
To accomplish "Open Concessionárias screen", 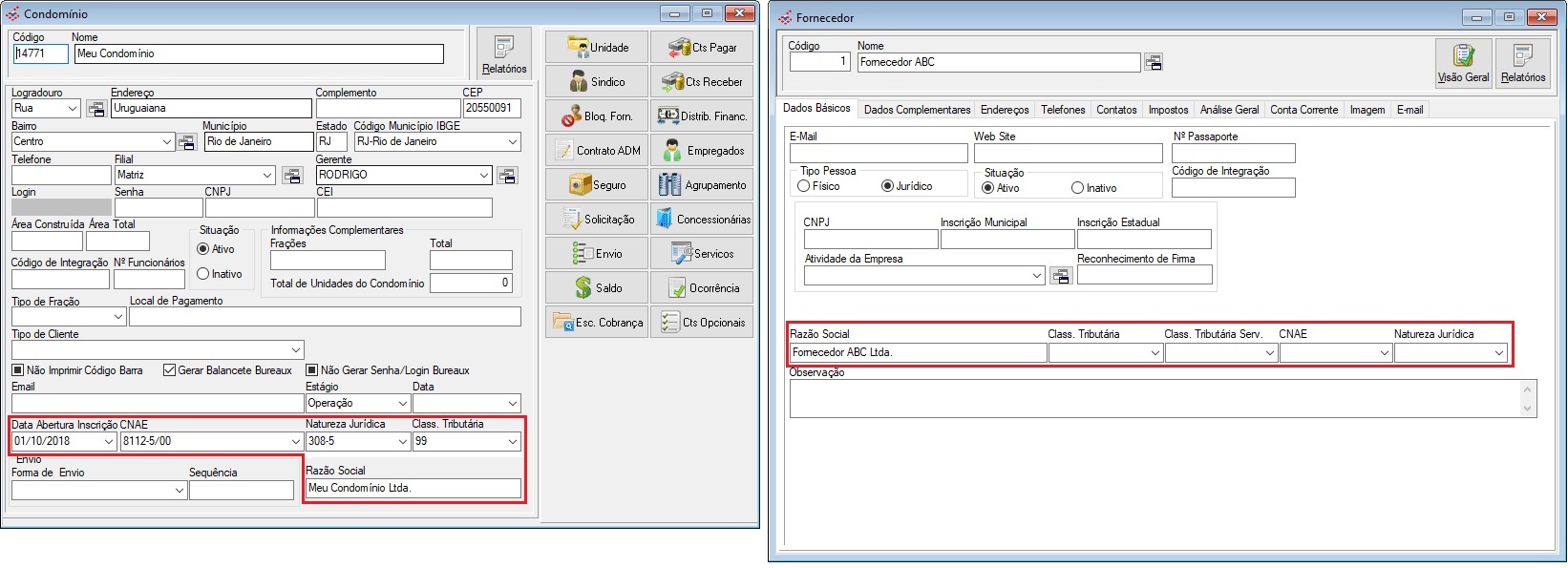I will click(702, 220).
